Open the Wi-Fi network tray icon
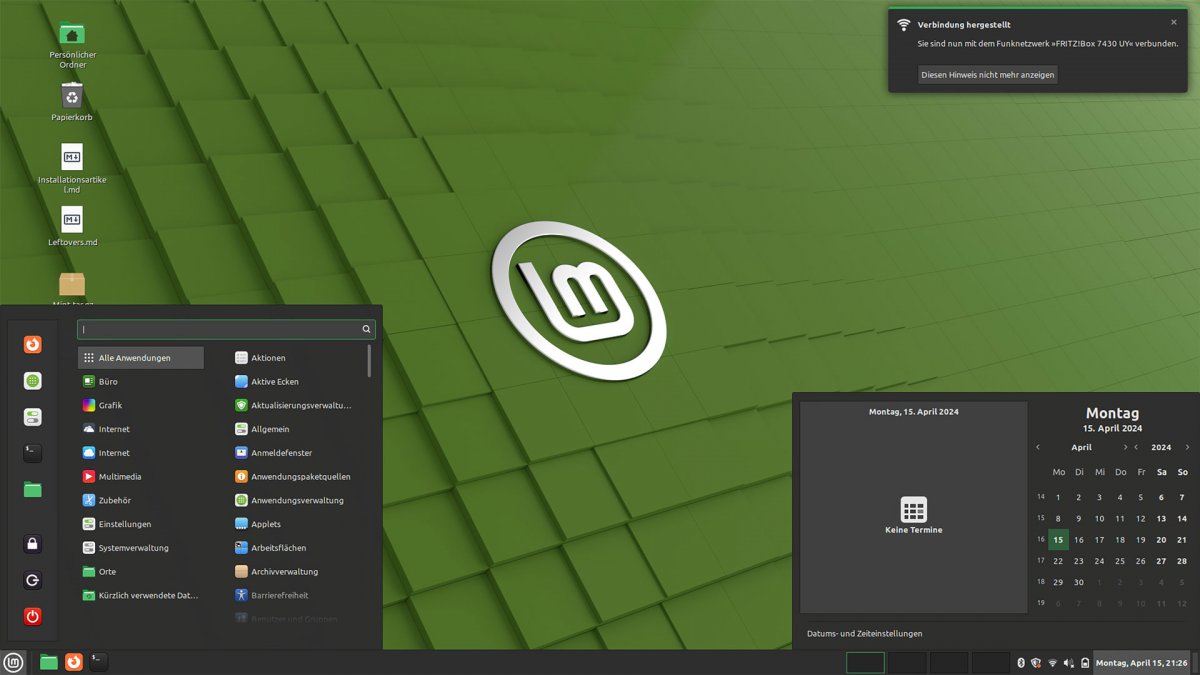Screen dimensions: 1200x675 click(1052, 663)
